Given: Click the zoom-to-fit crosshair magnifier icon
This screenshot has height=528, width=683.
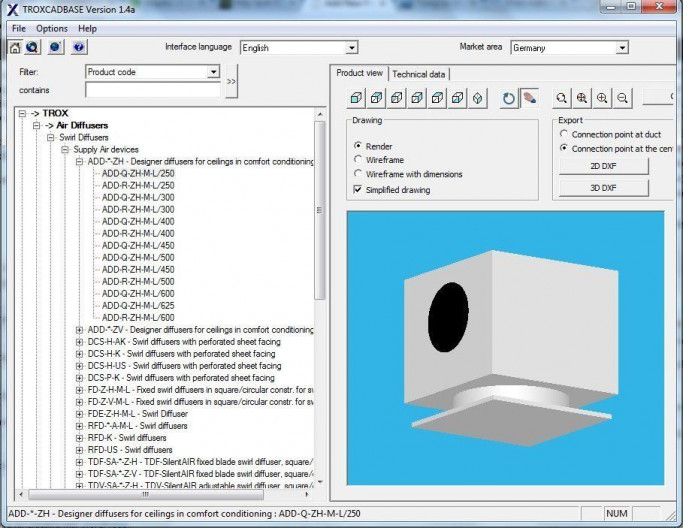Looking at the screenshot, I should coord(582,98).
